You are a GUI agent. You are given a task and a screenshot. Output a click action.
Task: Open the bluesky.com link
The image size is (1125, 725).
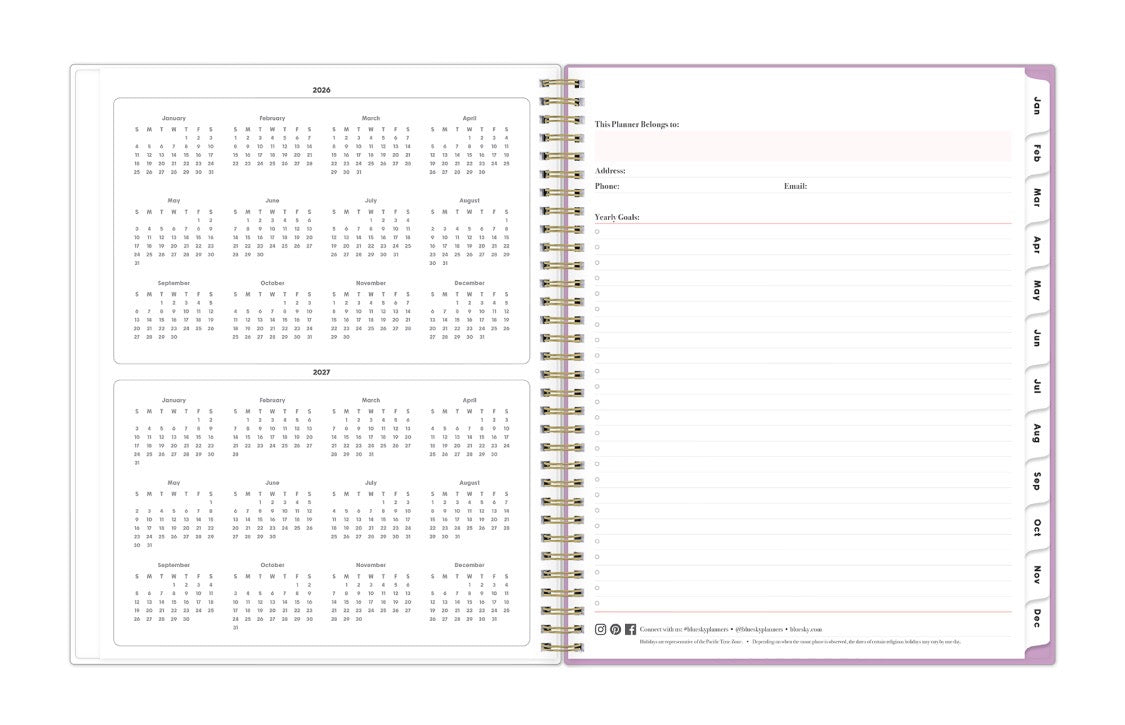tap(807, 628)
